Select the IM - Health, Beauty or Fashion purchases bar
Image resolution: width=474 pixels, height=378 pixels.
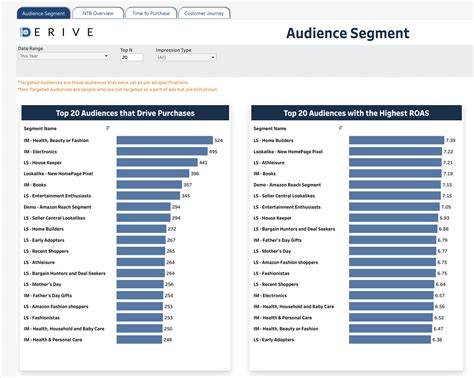[x=165, y=140]
